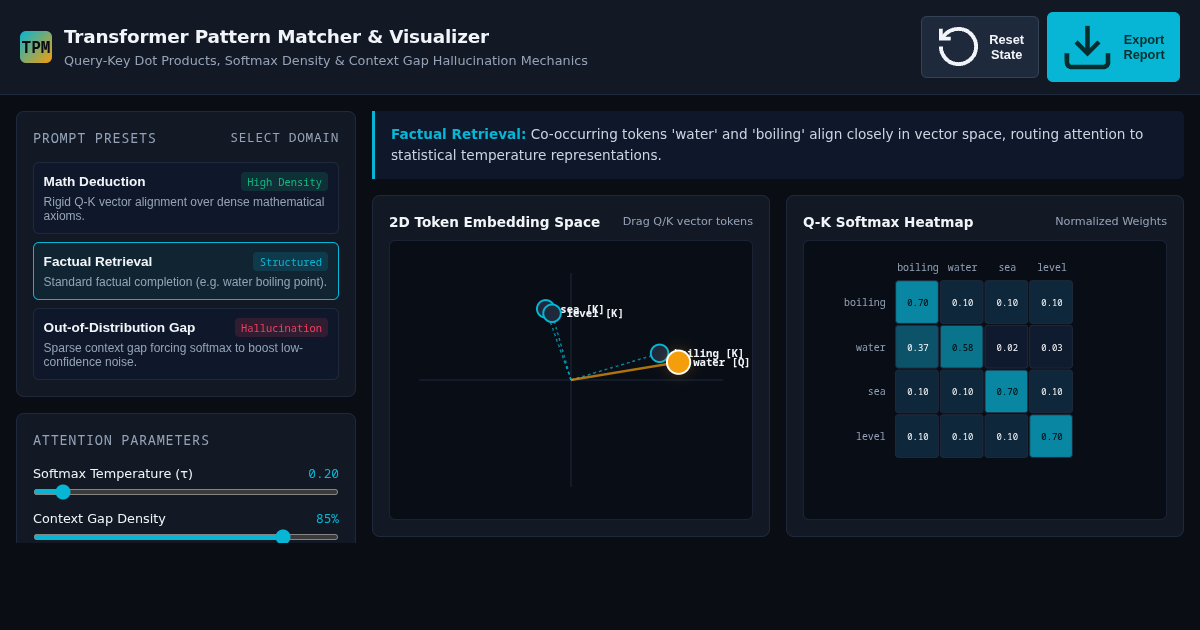Select the orange water [Q] query token
The width and height of the screenshot is (1200, 630).
pos(679,362)
